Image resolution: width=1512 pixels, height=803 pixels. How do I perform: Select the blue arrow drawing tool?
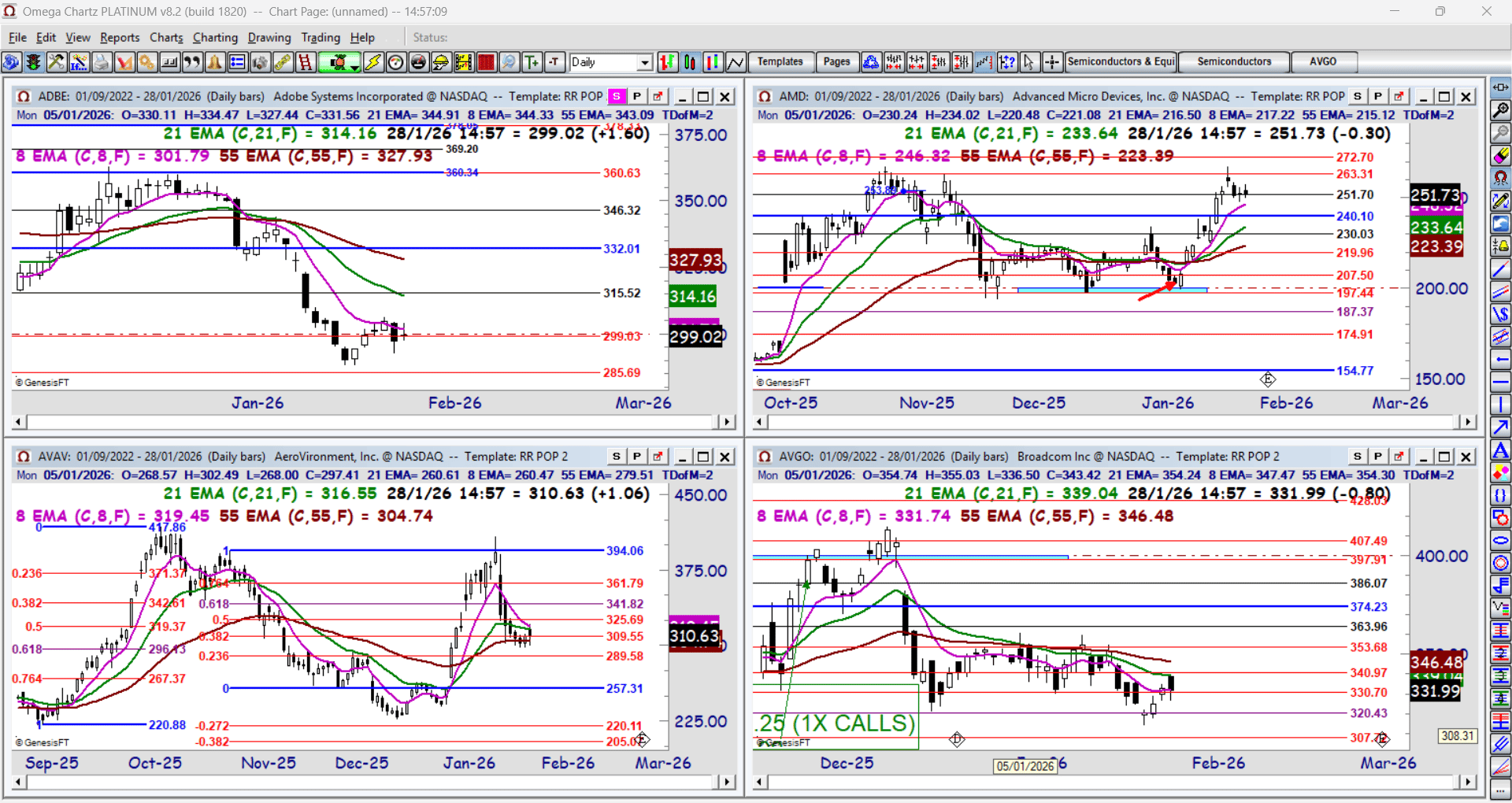[1501, 427]
